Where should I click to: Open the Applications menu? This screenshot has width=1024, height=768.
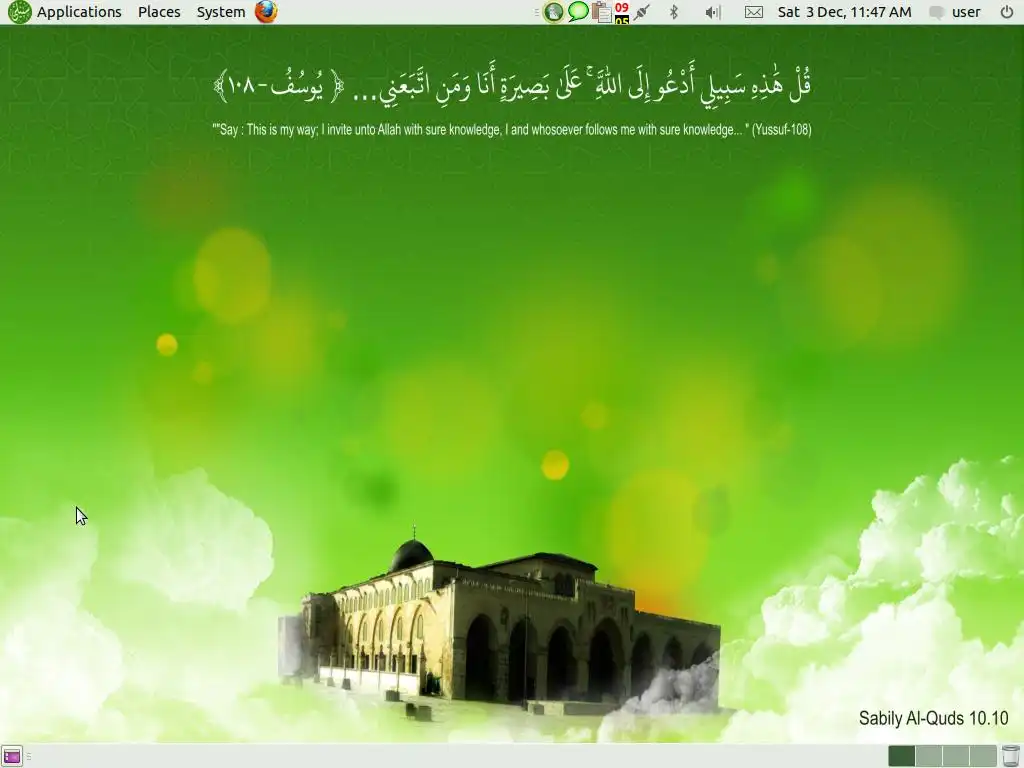point(79,12)
